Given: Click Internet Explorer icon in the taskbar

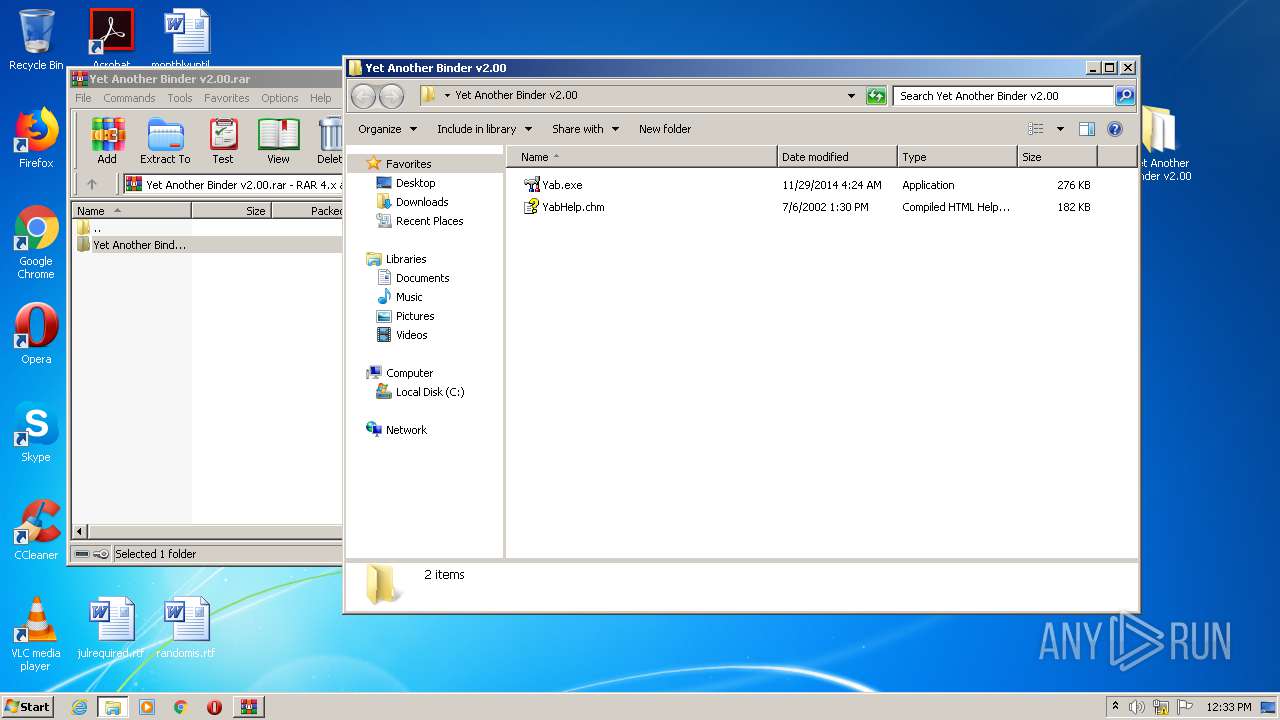Looking at the screenshot, I should tap(79, 707).
